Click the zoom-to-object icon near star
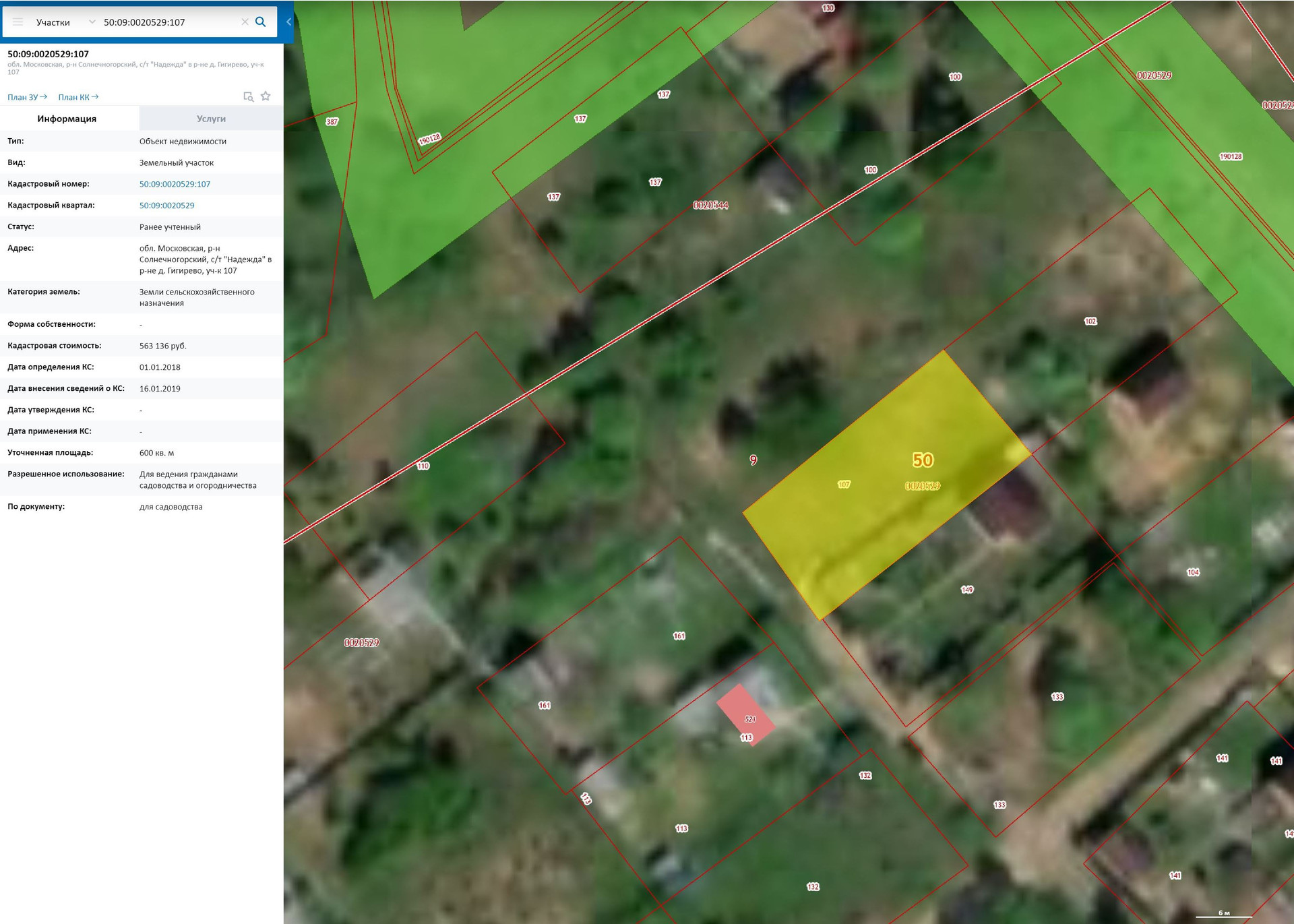This screenshot has width=1294, height=924. point(248,96)
